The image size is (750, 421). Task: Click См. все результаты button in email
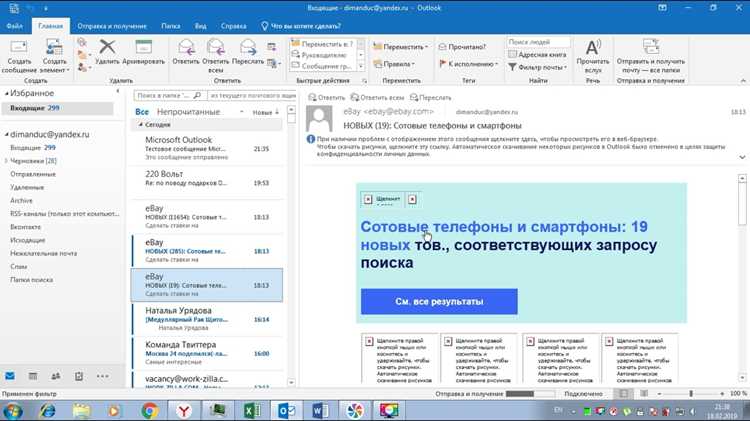[439, 301]
